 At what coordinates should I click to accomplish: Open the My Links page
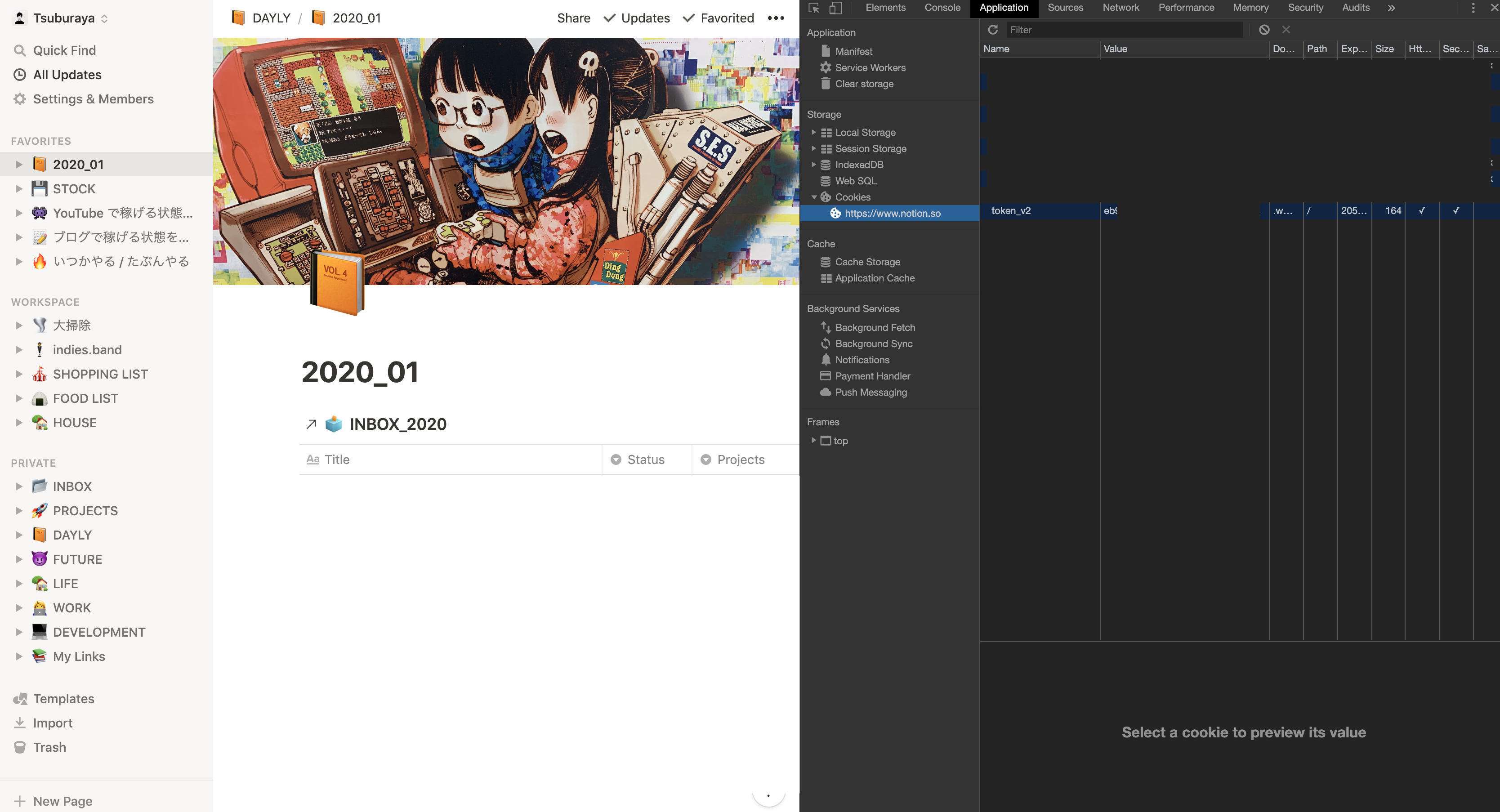coord(79,656)
